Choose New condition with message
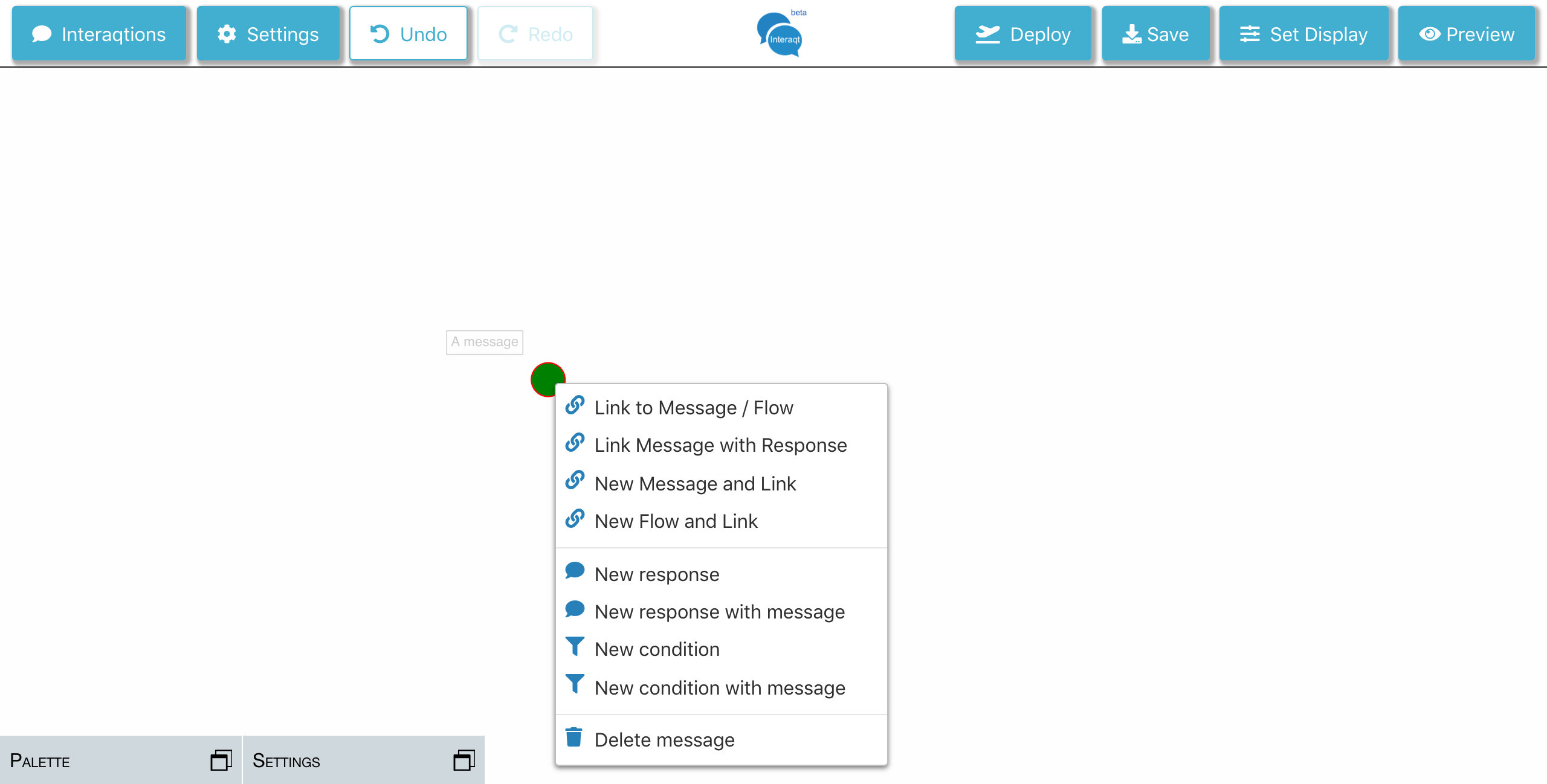The width and height of the screenshot is (1547, 784). [719, 688]
